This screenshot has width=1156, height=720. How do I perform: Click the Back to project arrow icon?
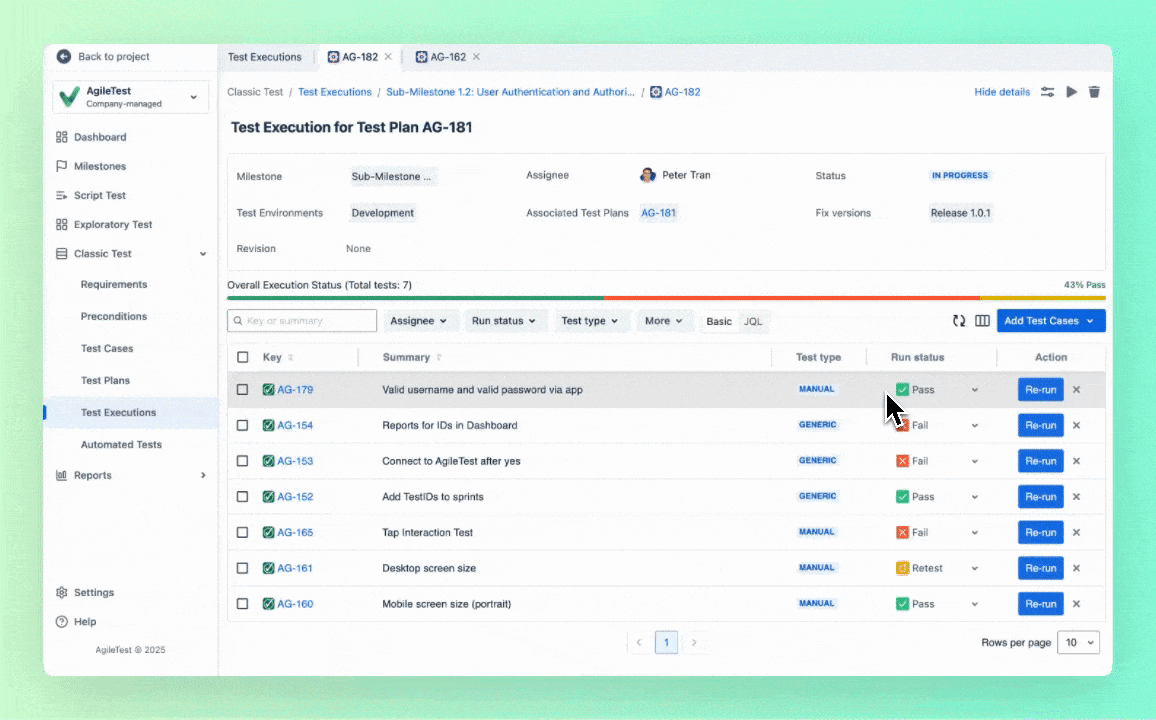(x=64, y=57)
